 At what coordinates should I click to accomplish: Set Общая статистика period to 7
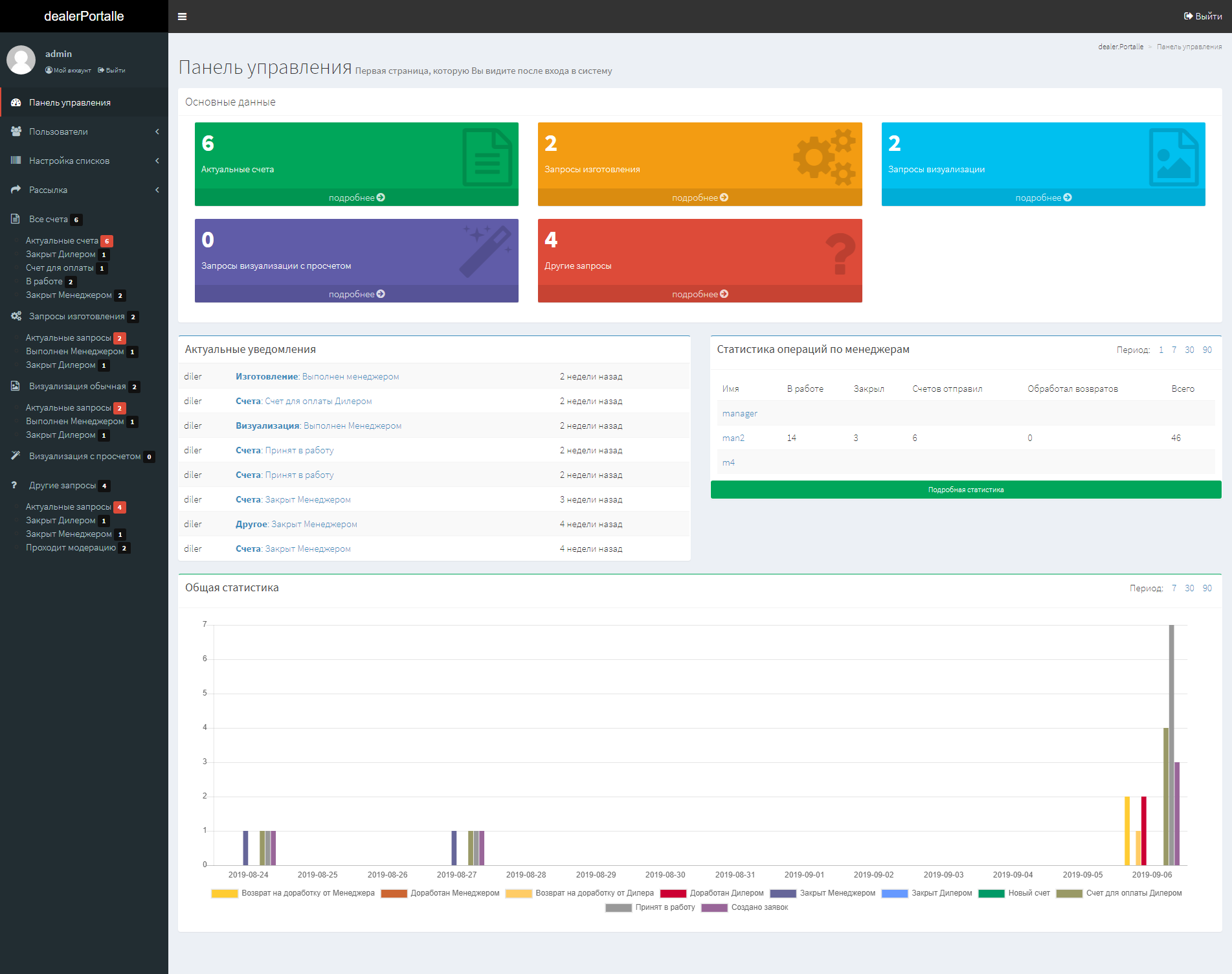click(1174, 588)
